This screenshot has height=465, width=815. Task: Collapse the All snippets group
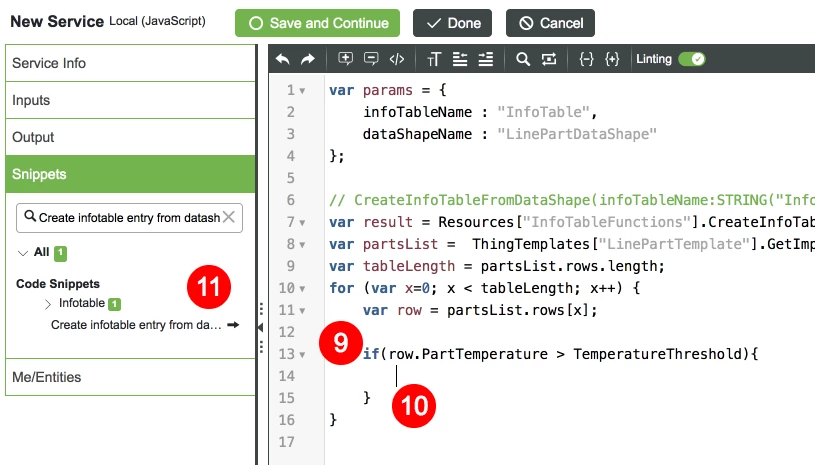22,253
